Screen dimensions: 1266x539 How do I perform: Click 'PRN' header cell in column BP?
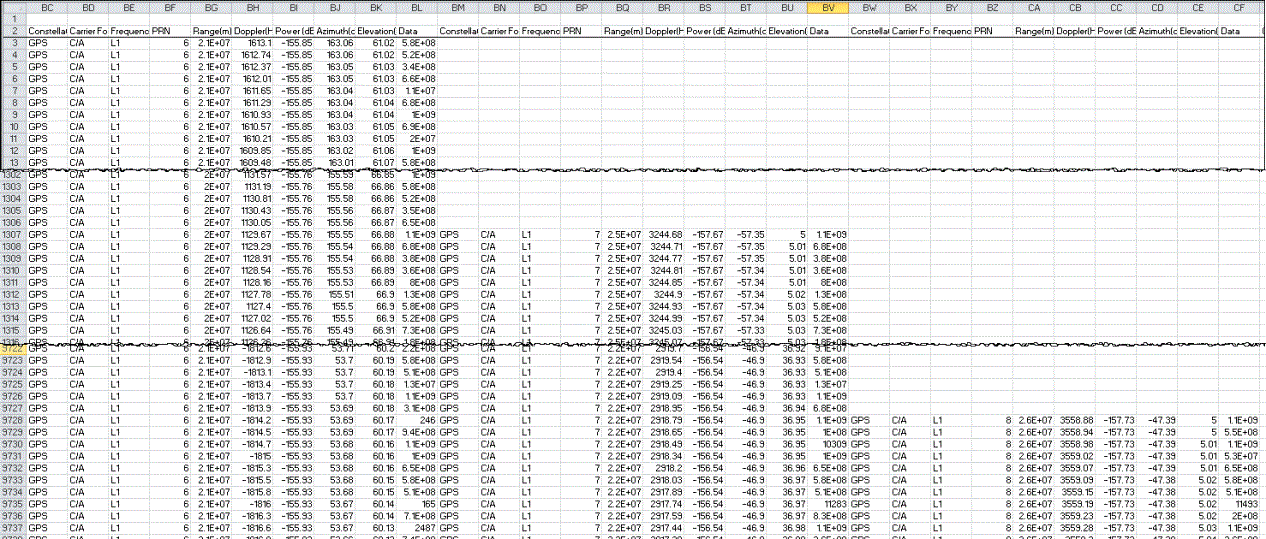click(580, 31)
